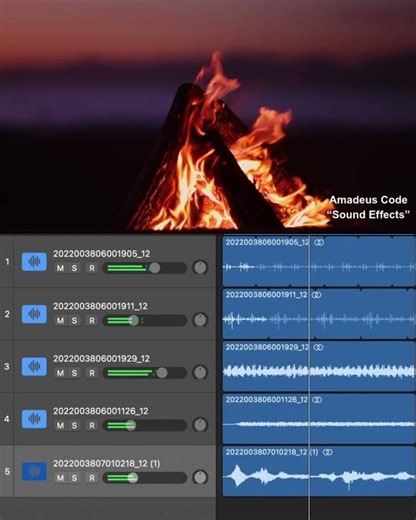The width and height of the screenshot is (416, 520).
Task: Mute track 2022003806001126_12
Action: tap(60, 425)
